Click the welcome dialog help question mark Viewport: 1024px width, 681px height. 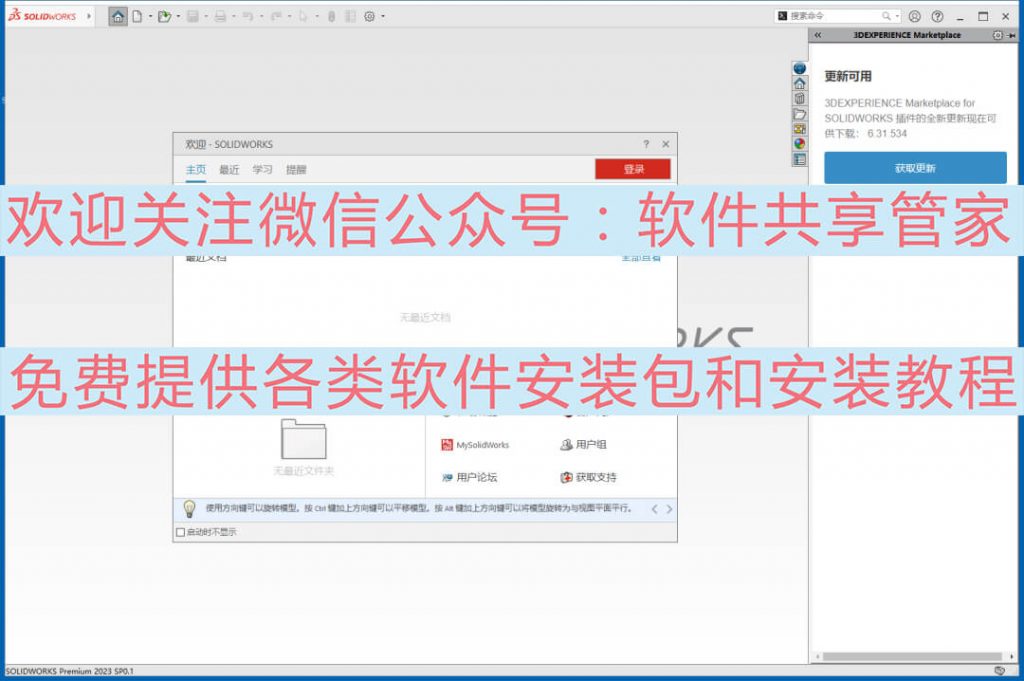646,144
